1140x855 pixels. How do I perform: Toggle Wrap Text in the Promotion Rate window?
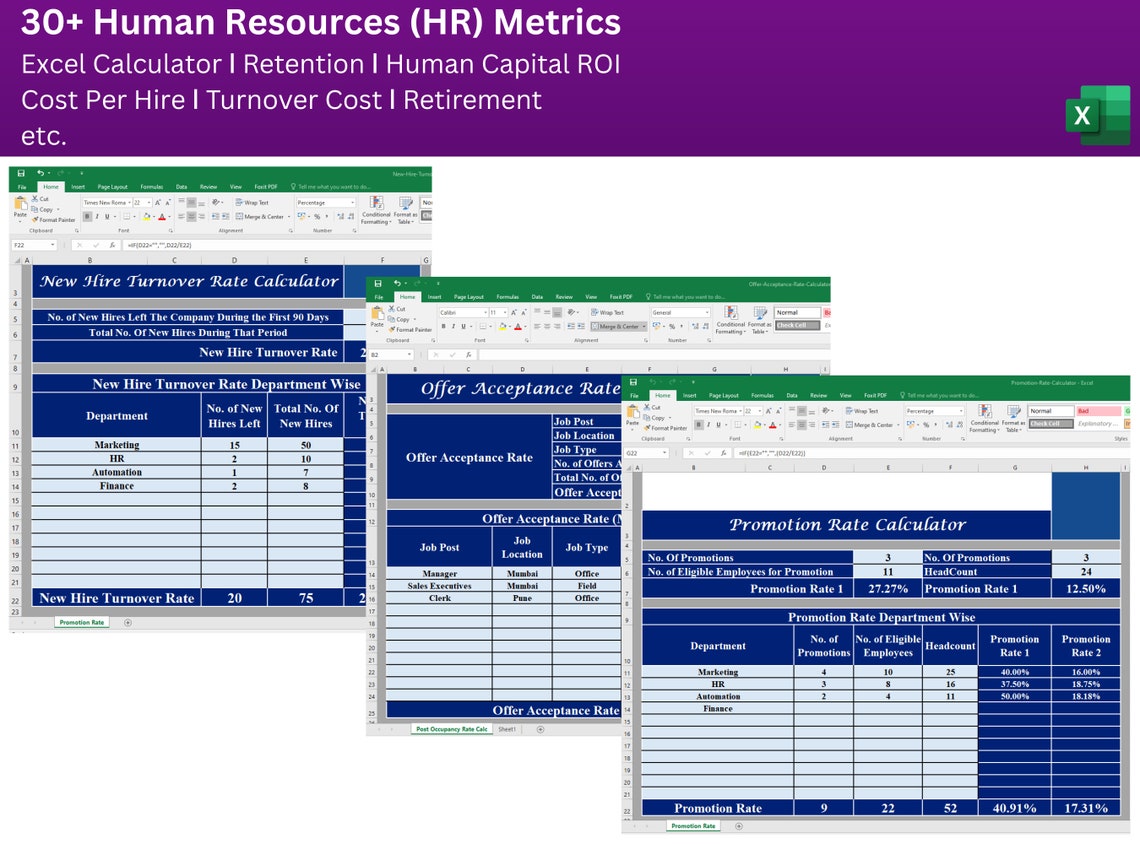pyautogui.click(x=862, y=411)
